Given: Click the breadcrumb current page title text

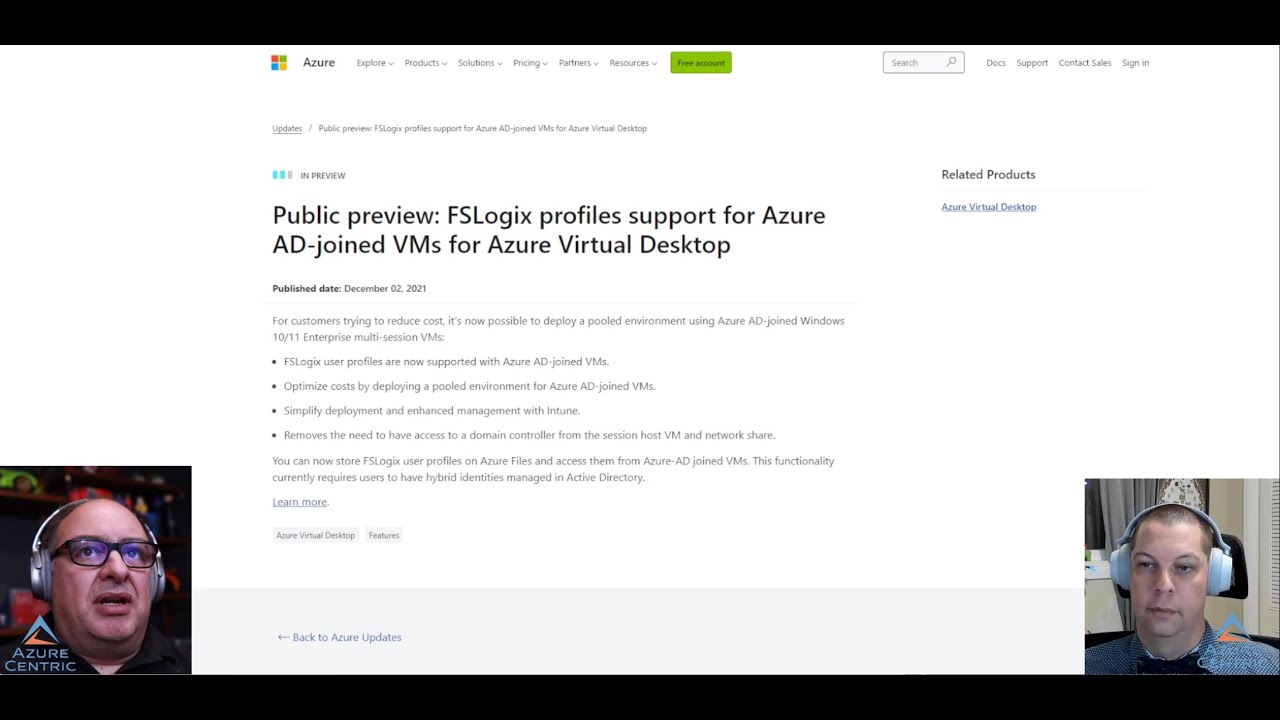Looking at the screenshot, I should (x=482, y=128).
